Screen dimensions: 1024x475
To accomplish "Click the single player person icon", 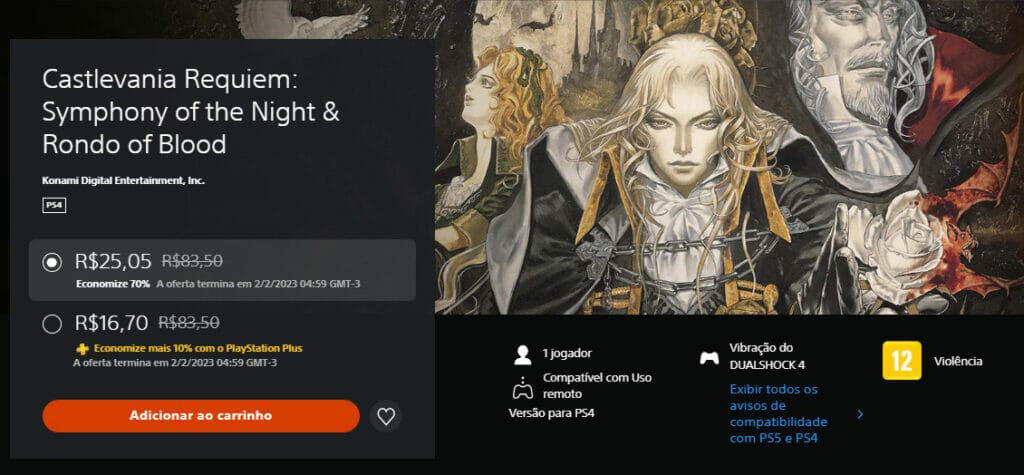I will [522, 355].
